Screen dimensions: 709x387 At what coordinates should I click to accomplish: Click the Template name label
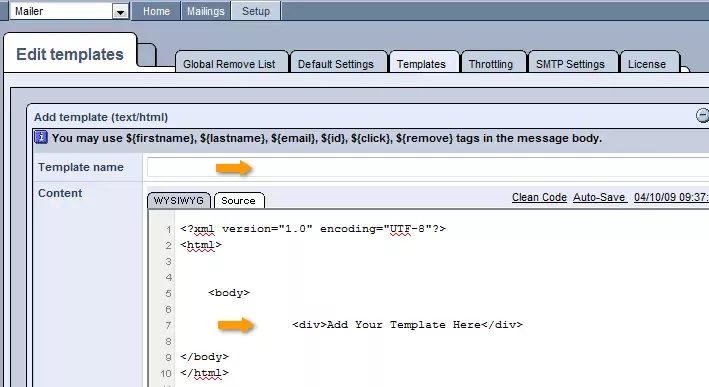[81, 167]
